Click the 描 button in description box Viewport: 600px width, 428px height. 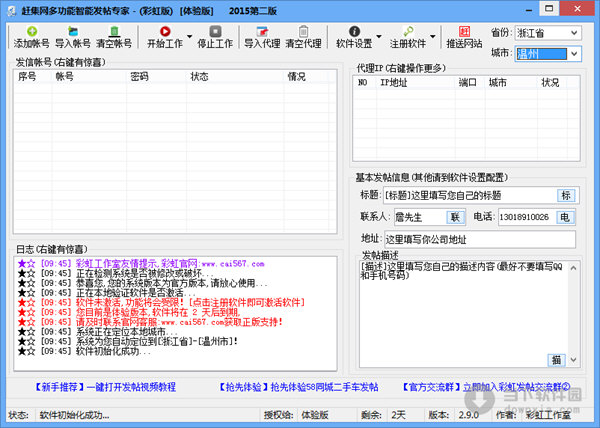pyautogui.click(x=556, y=360)
